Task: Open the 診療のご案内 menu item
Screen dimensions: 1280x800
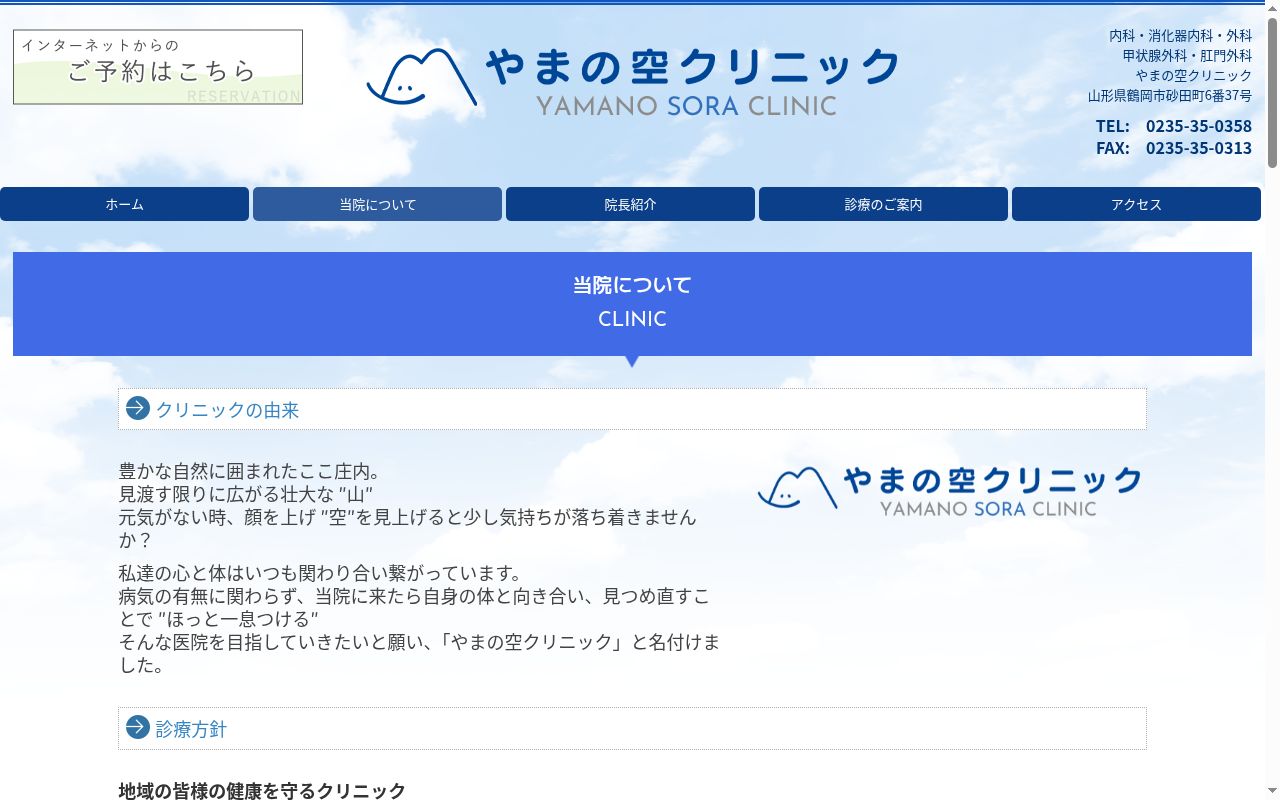Action: (883, 204)
